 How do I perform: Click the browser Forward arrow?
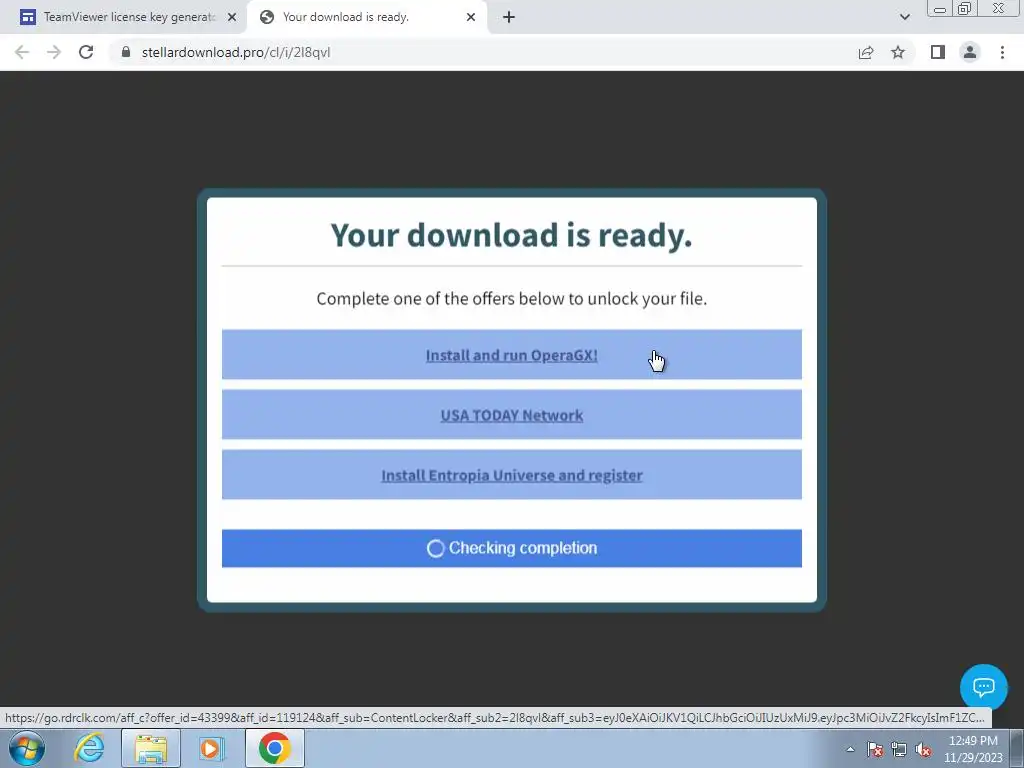(x=54, y=52)
